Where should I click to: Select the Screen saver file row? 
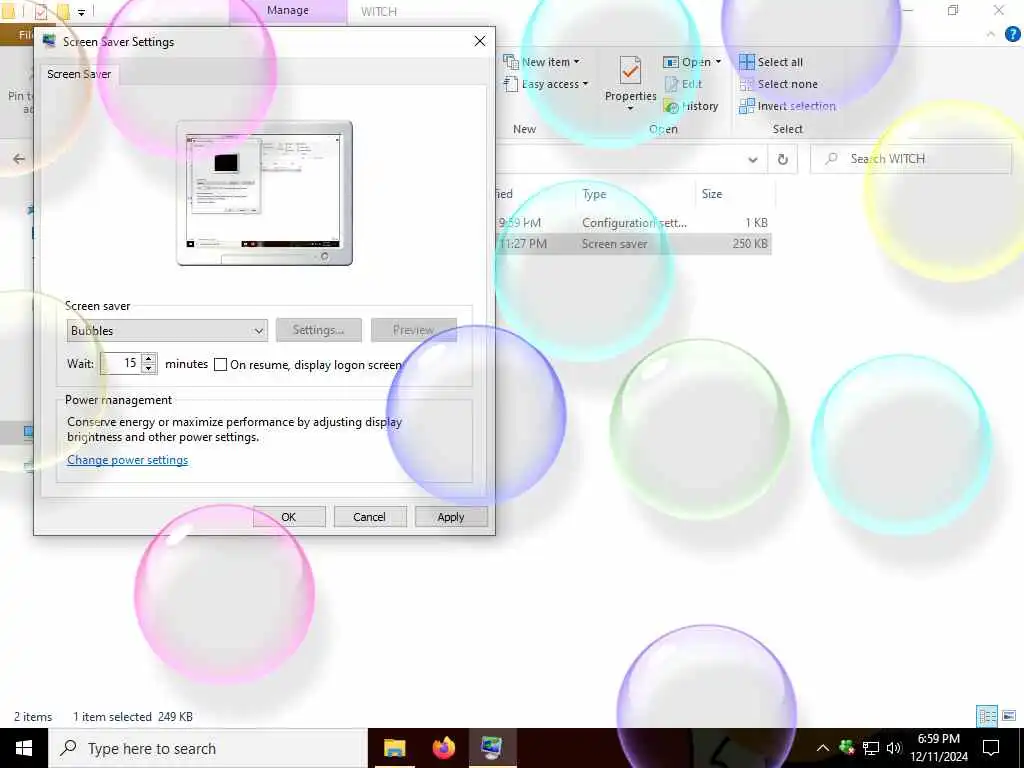[633, 244]
